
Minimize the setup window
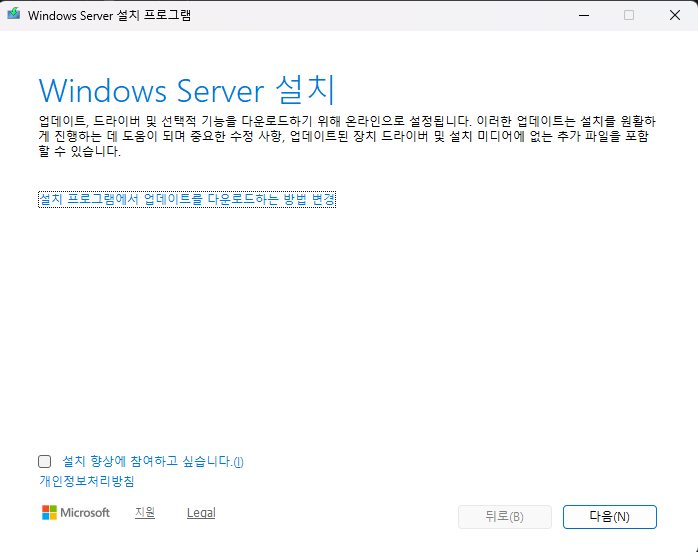[584, 15]
